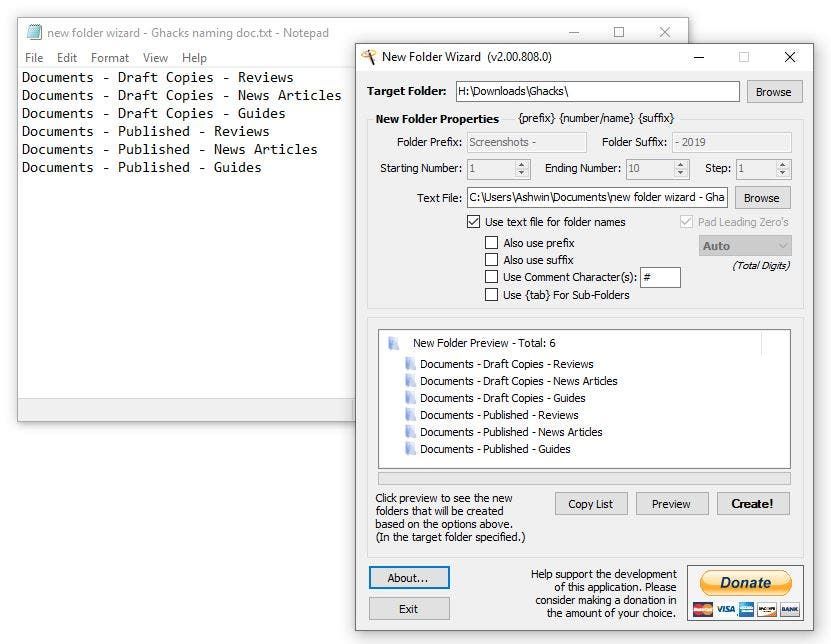Click the MasterCard icon below Donate
831x644 pixels.
point(703,610)
